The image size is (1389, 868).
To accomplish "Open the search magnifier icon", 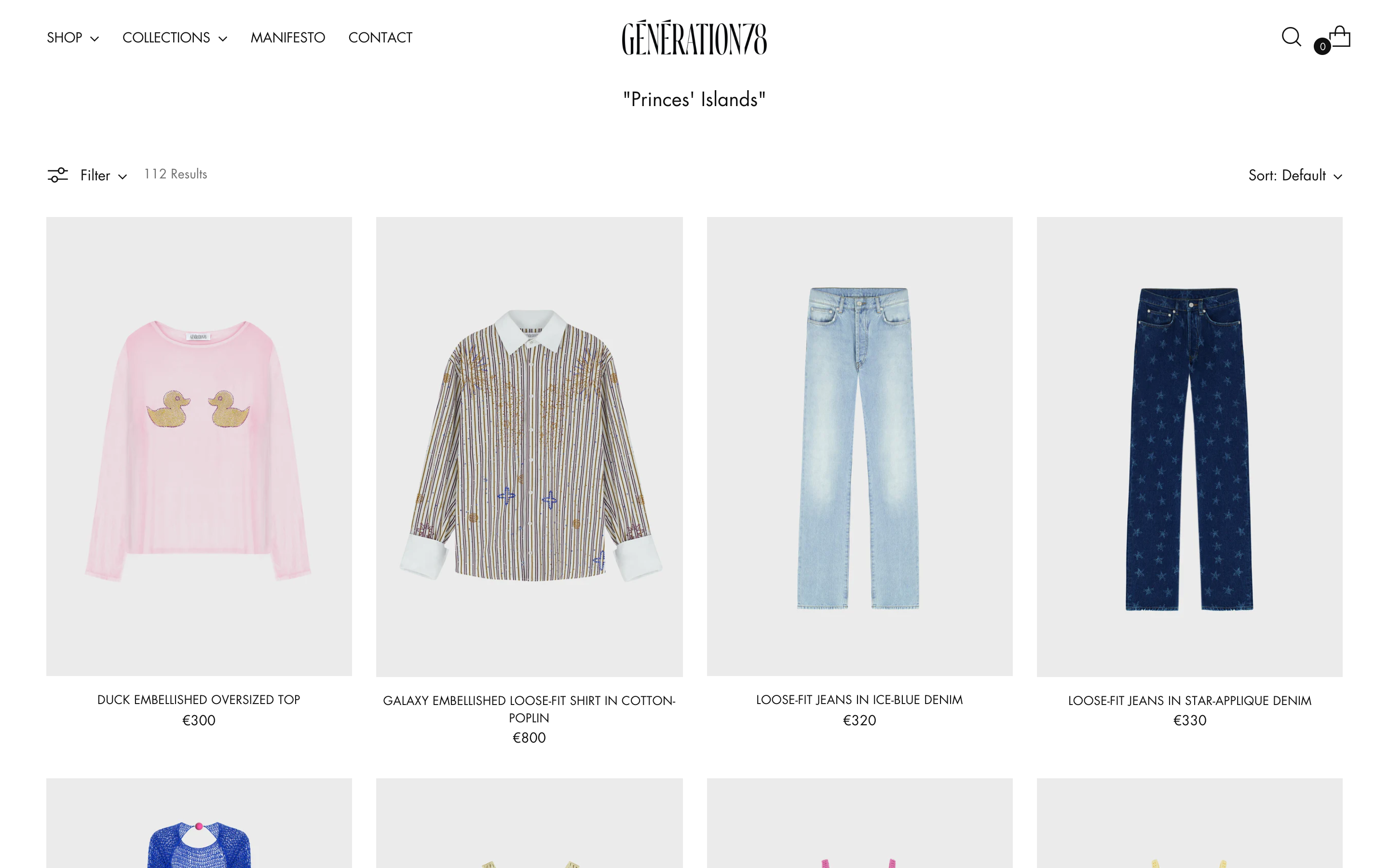I will [x=1291, y=37].
